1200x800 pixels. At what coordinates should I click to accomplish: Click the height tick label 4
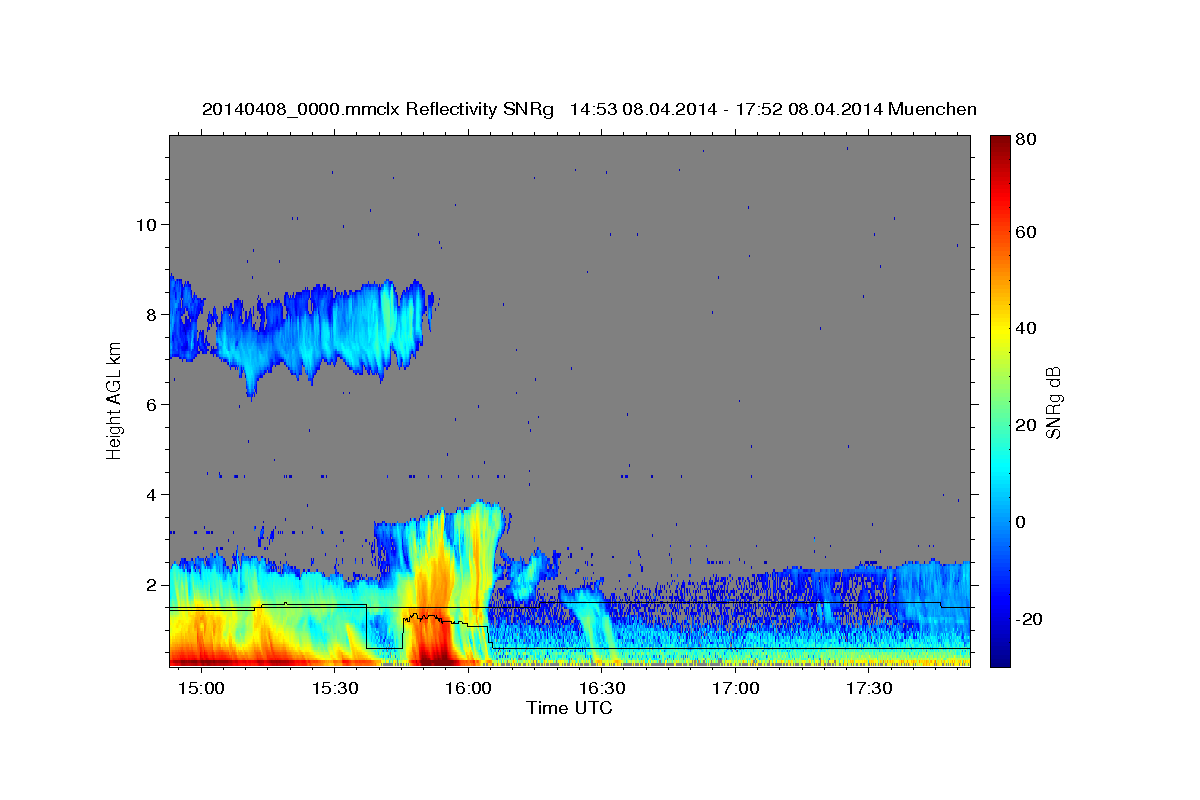[x=153, y=494]
